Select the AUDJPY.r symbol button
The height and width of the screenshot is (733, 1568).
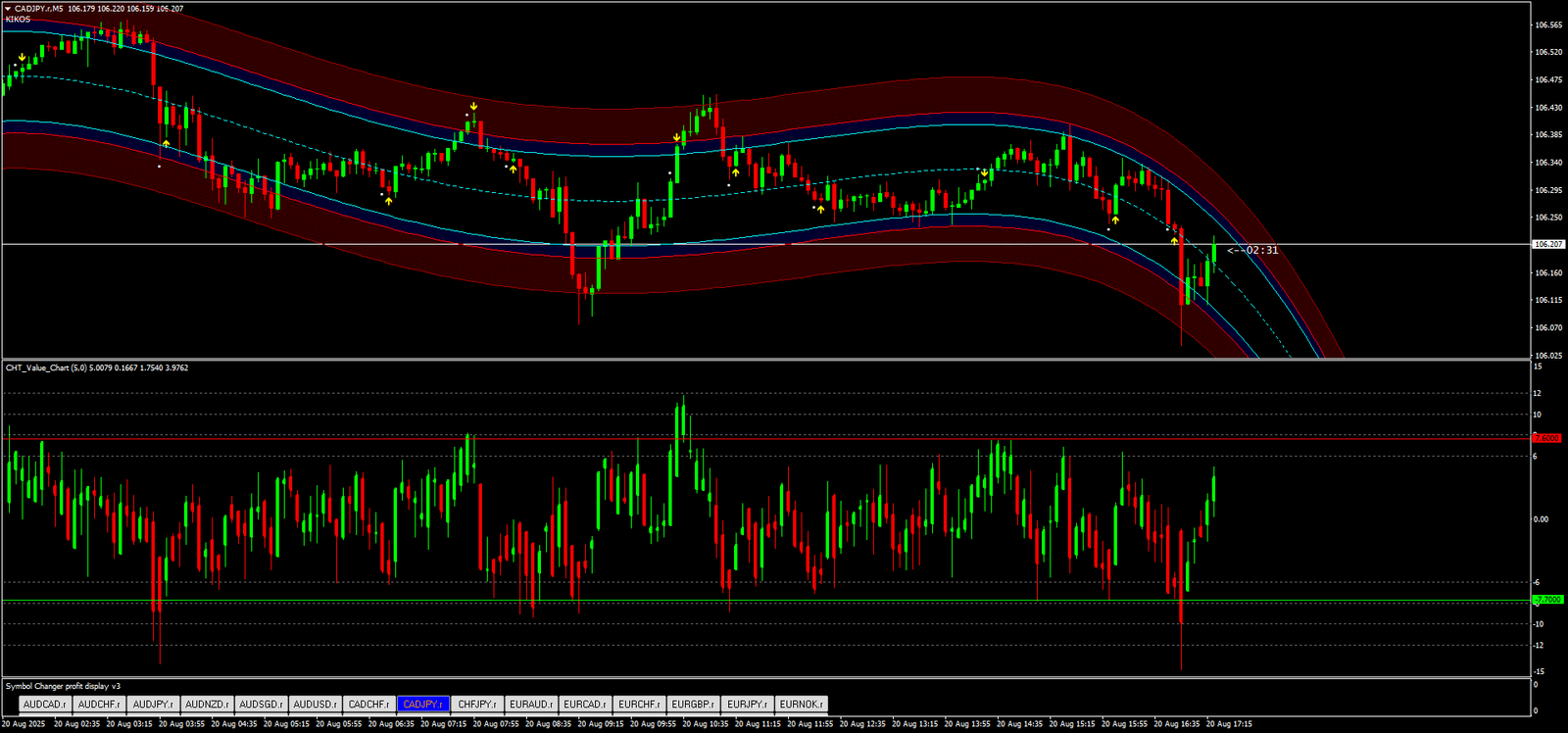coord(153,705)
